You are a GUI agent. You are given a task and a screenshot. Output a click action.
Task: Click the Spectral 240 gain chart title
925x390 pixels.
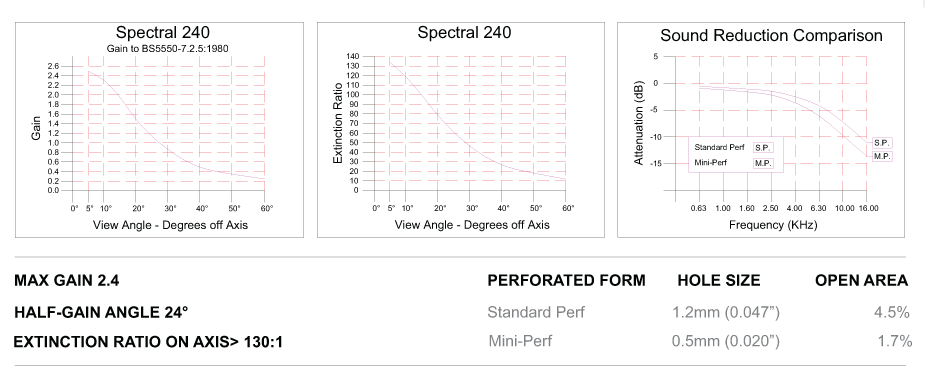point(162,32)
